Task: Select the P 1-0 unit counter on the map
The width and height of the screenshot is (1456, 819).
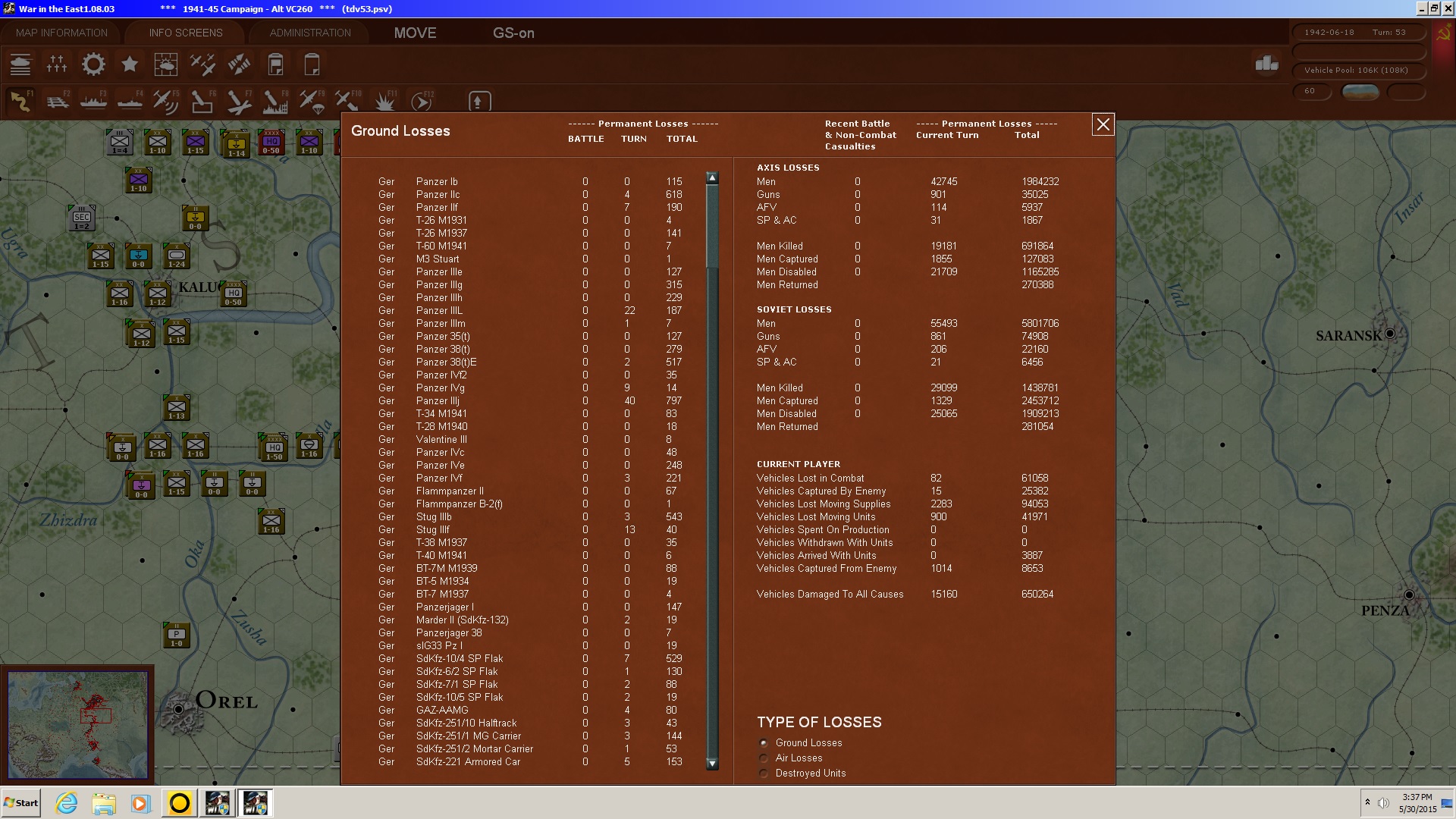Action: tap(176, 635)
